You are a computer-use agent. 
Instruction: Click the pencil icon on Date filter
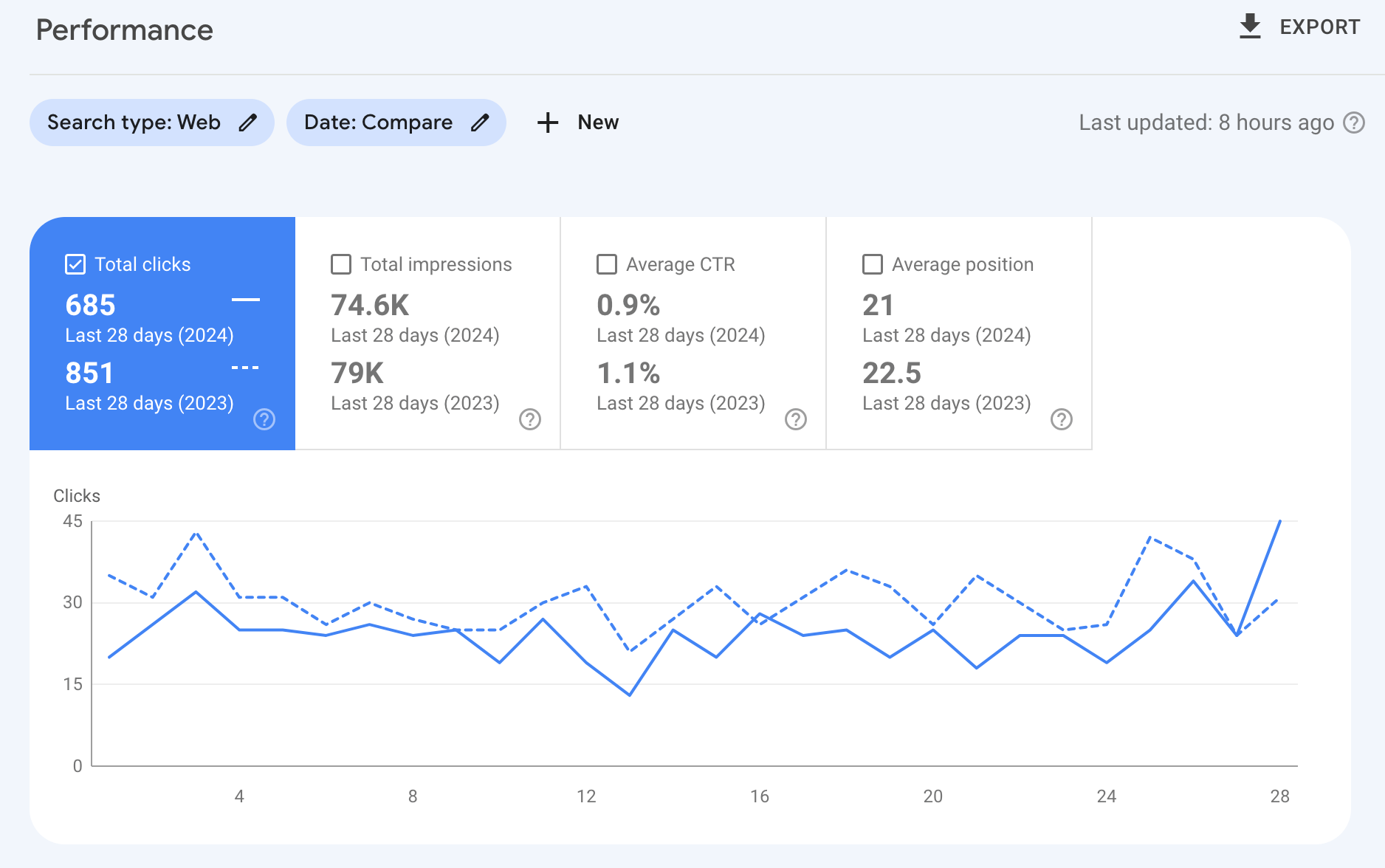(481, 123)
